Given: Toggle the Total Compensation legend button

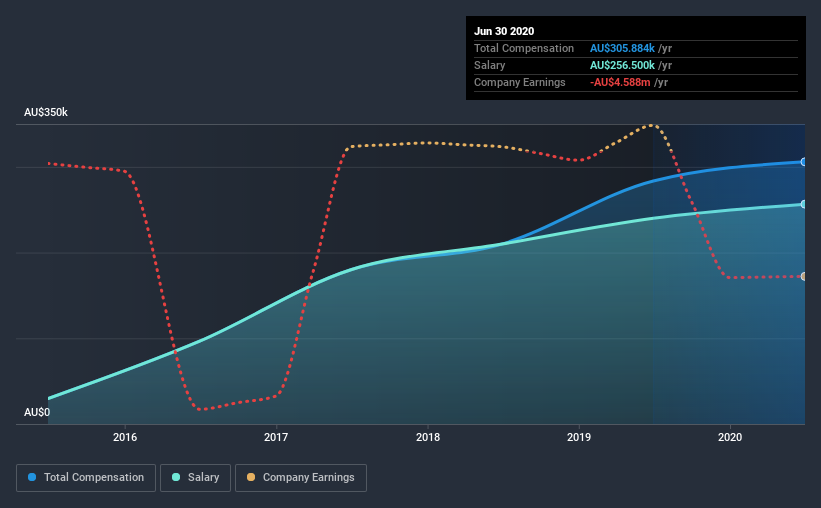Looking at the screenshot, I should click(86, 478).
